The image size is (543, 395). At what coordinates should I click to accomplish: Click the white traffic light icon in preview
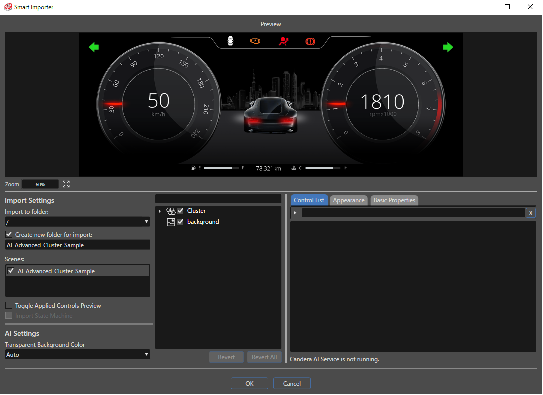[x=230, y=41]
